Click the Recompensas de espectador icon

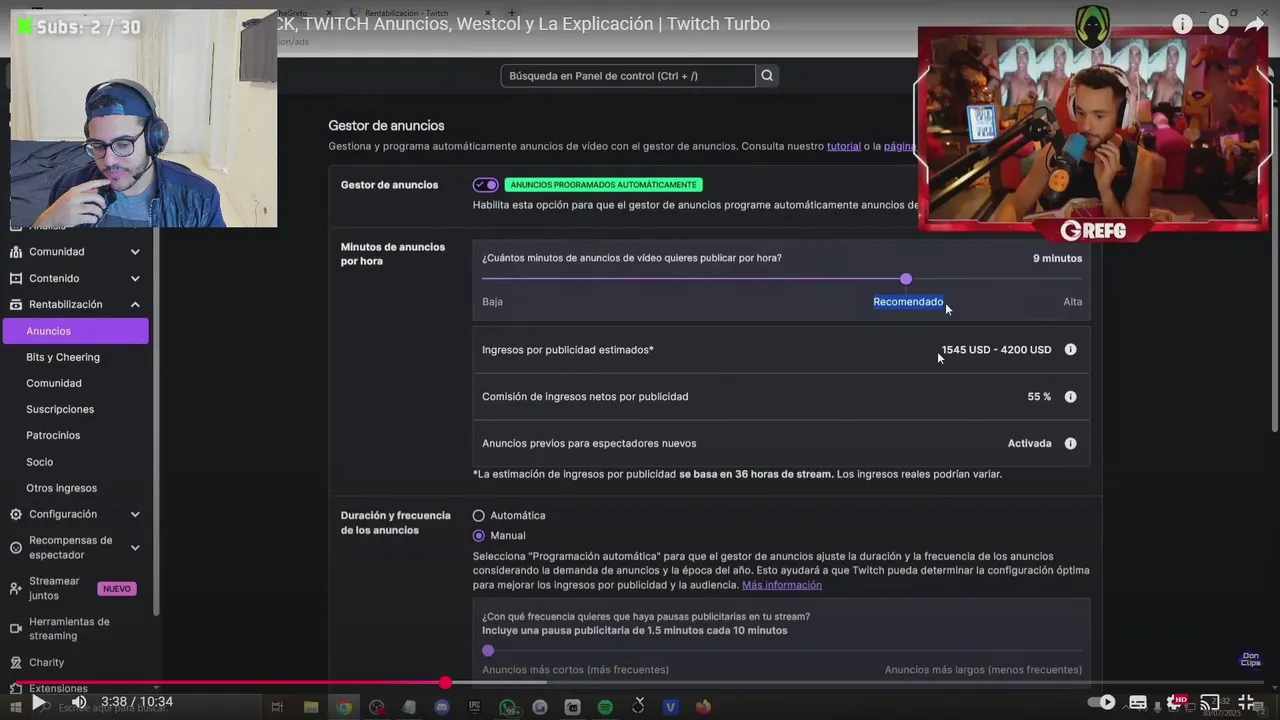click(15, 547)
